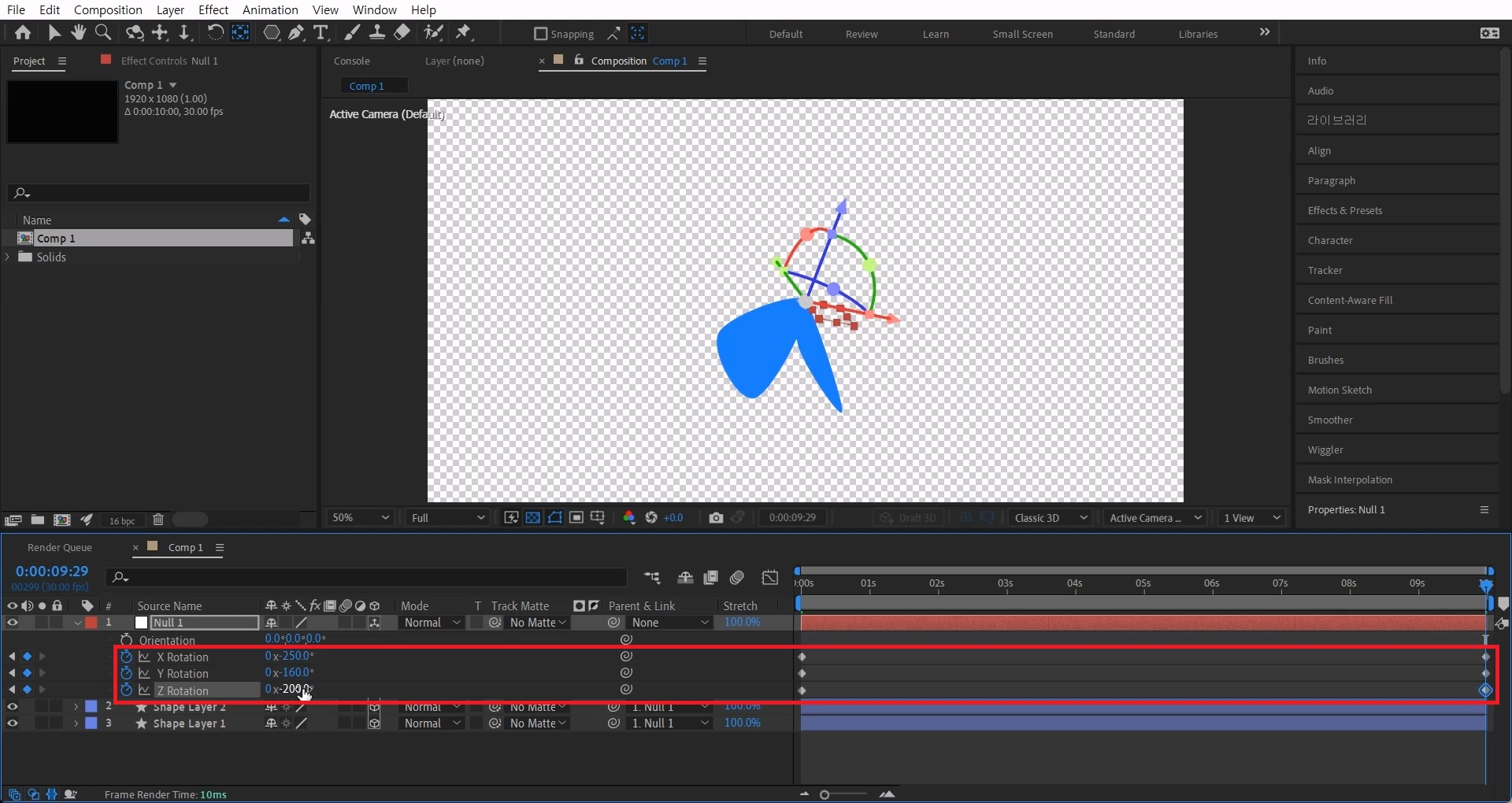This screenshot has width=1512, height=803.
Task: Open the Full resolution dropdown
Action: 447,517
